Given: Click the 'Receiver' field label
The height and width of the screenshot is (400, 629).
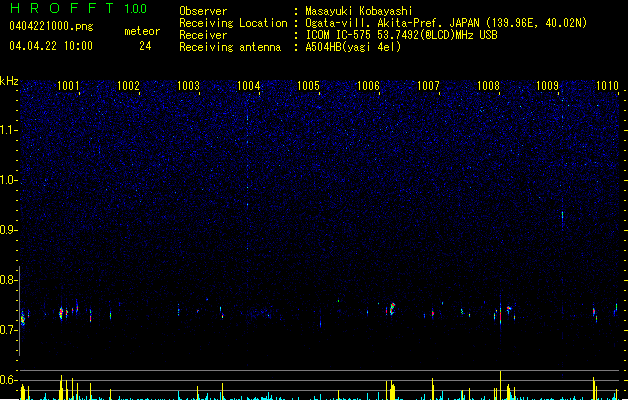Looking at the screenshot, I should (x=203, y=35).
